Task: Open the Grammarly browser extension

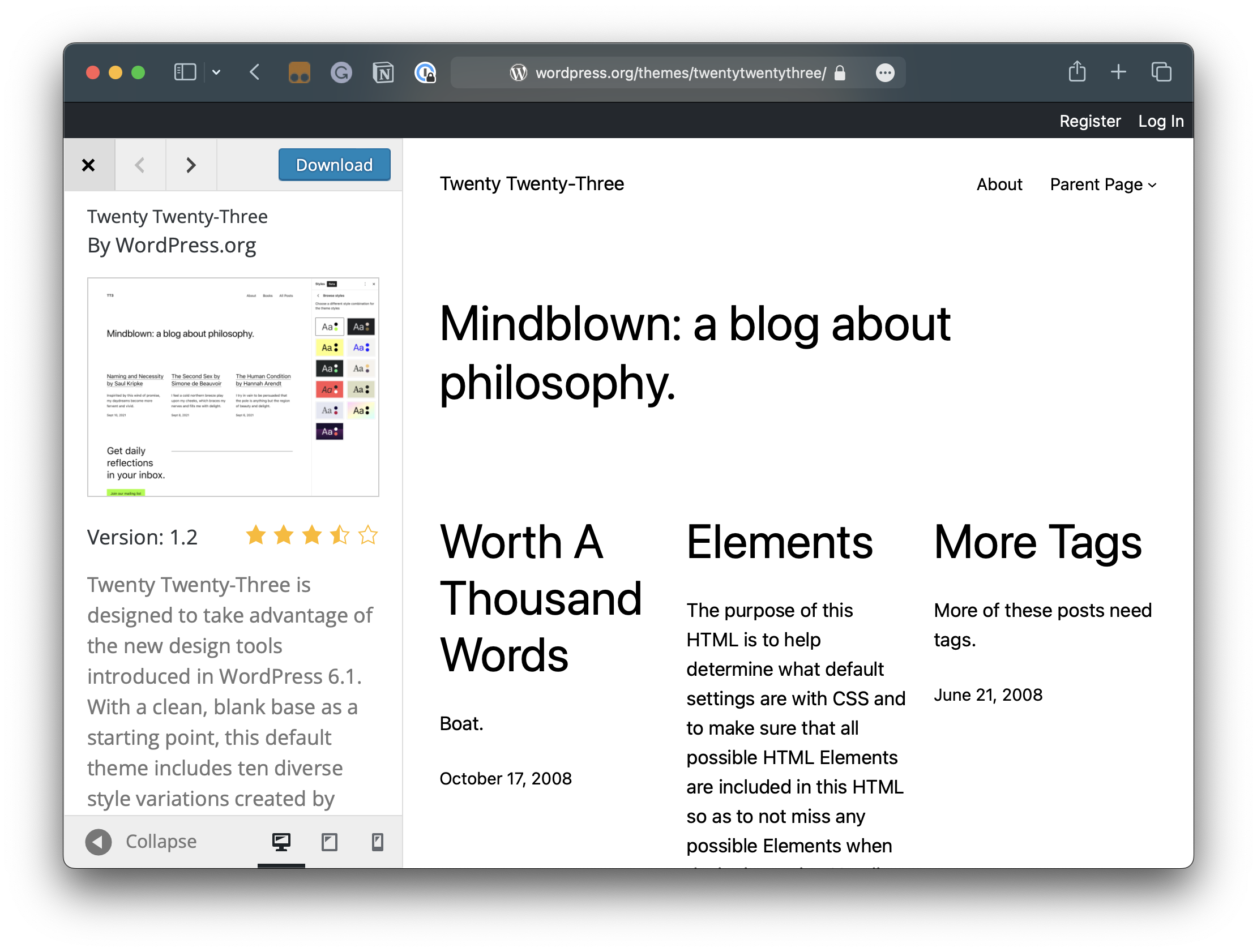Action: (x=341, y=72)
